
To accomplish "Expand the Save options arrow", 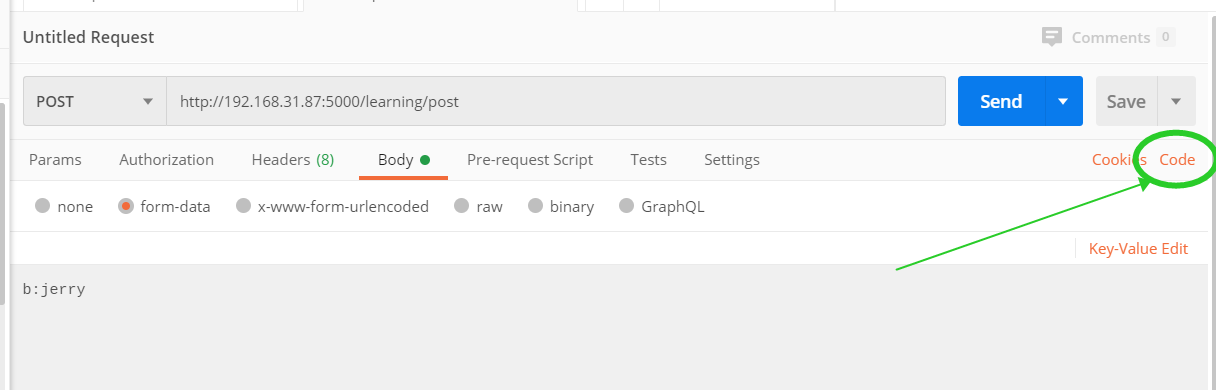I will [1176, 101].
